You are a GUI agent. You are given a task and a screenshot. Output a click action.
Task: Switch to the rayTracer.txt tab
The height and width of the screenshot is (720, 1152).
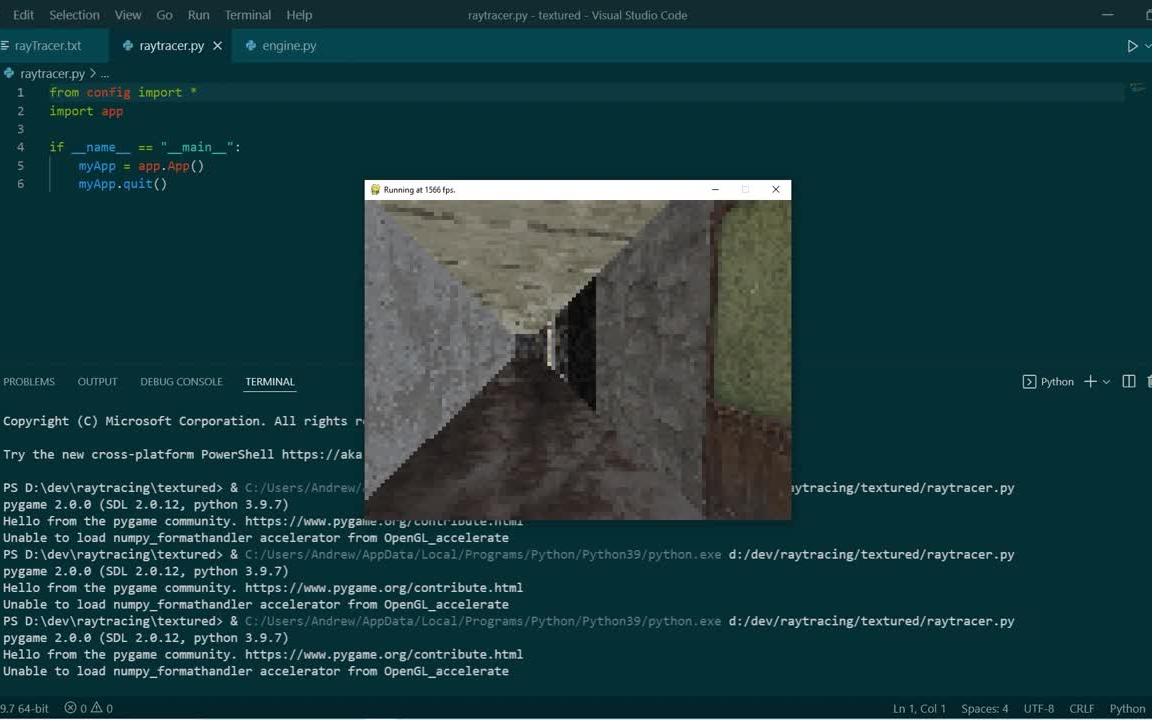pos(48,45)
